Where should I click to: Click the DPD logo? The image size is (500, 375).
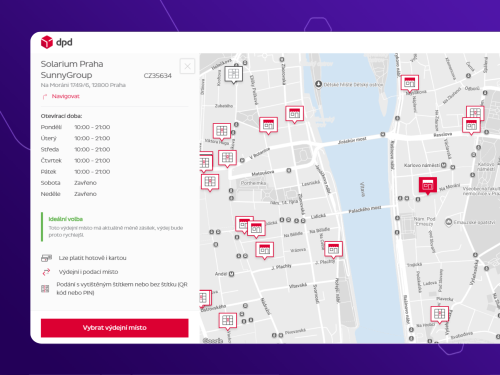[56, 42]
